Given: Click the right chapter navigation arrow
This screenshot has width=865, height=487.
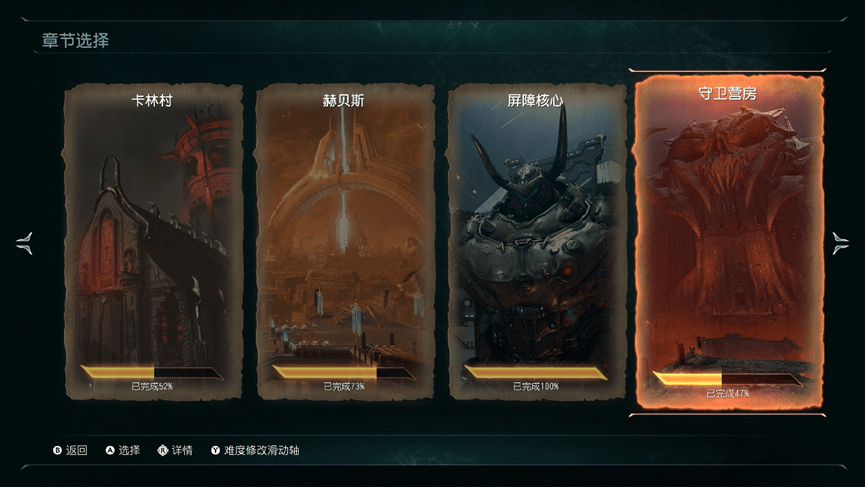Looking at the screenshot, I should point(840,243).
